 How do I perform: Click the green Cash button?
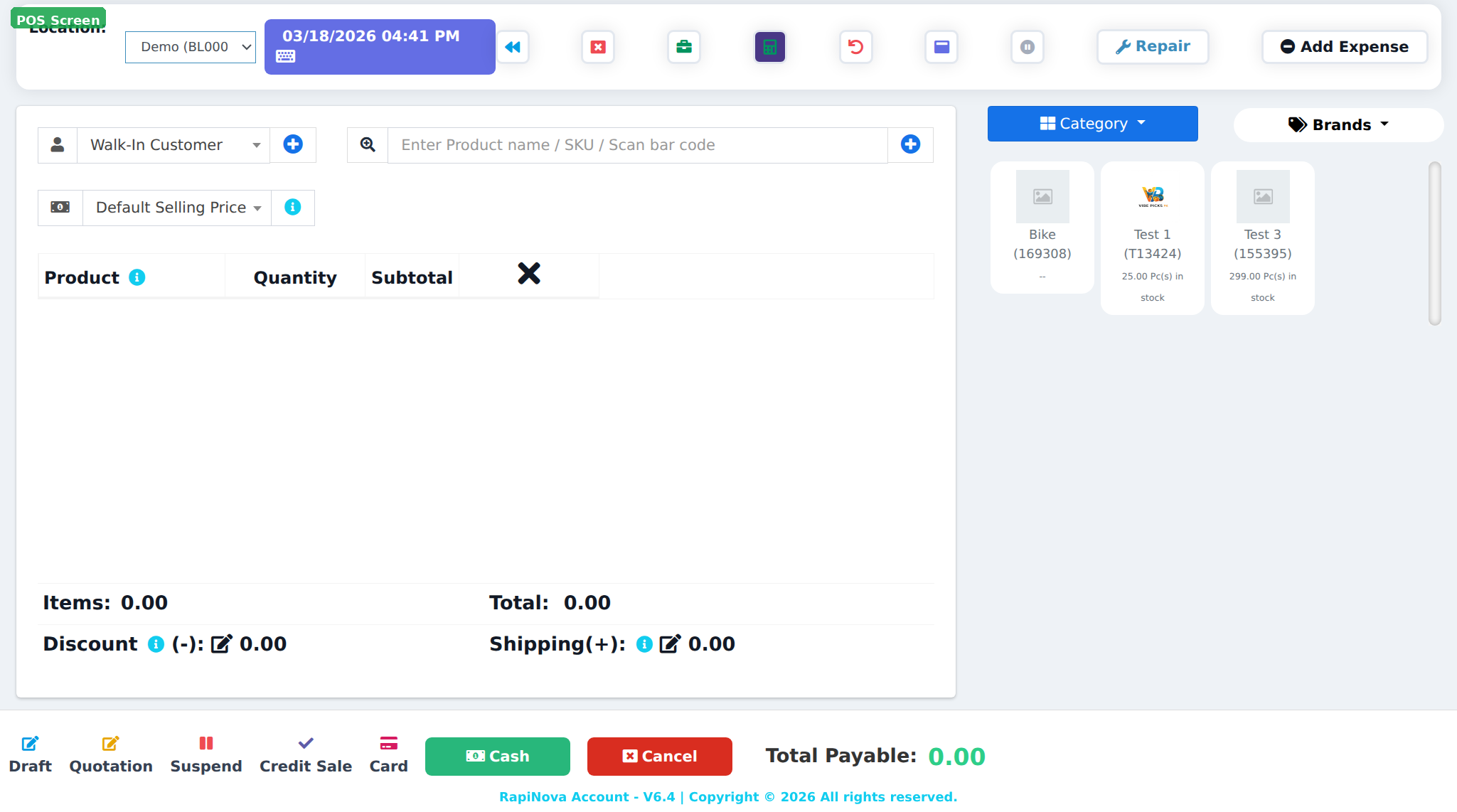tap(498, 757)
